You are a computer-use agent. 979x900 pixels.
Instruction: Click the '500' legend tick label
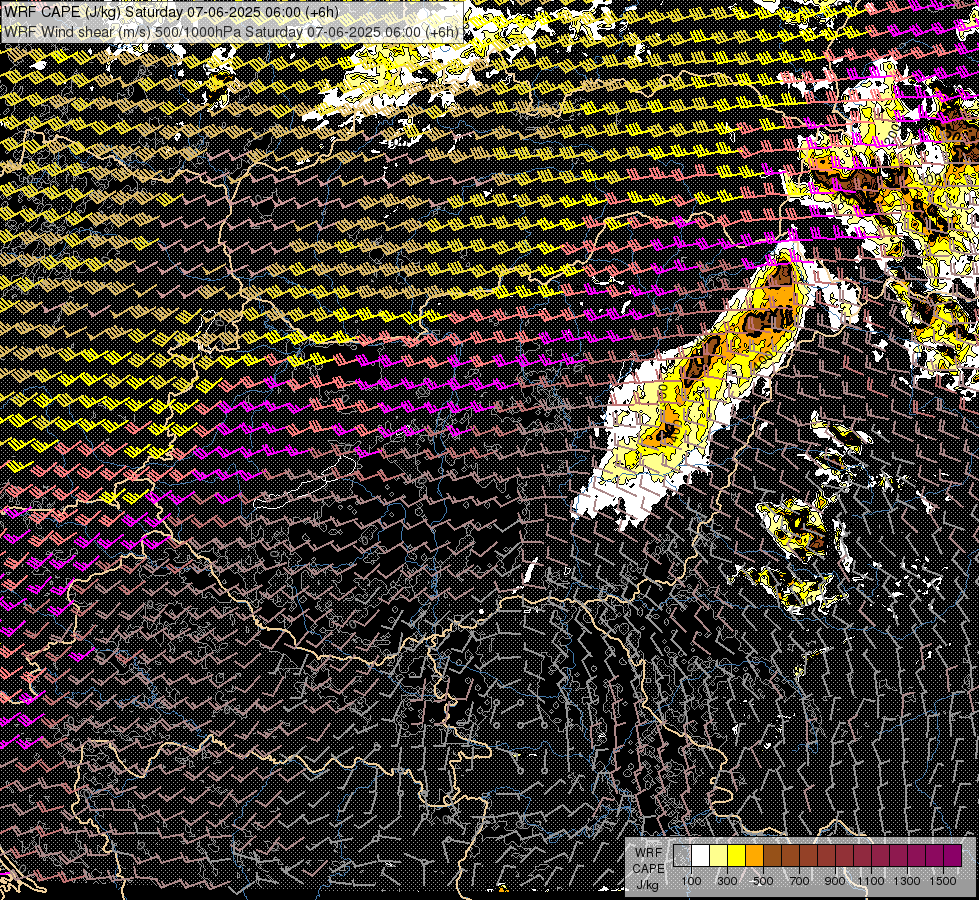763,881
